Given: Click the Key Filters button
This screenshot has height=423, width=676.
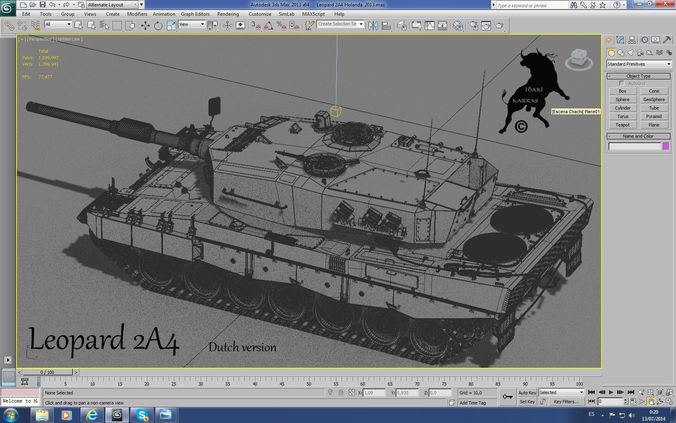Looking at the screenshot, I should point(566,402).
